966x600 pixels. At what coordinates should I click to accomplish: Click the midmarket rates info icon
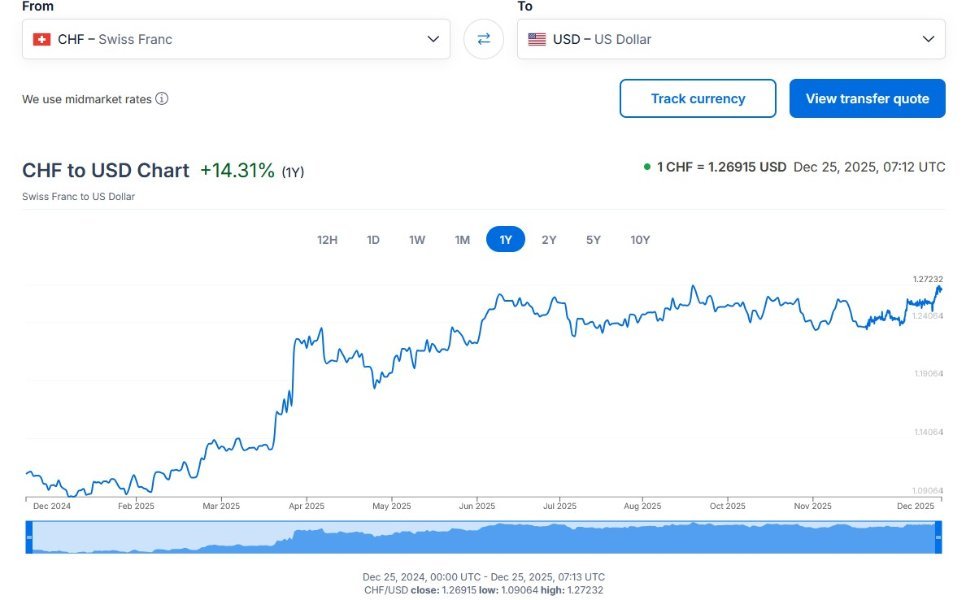162,99
